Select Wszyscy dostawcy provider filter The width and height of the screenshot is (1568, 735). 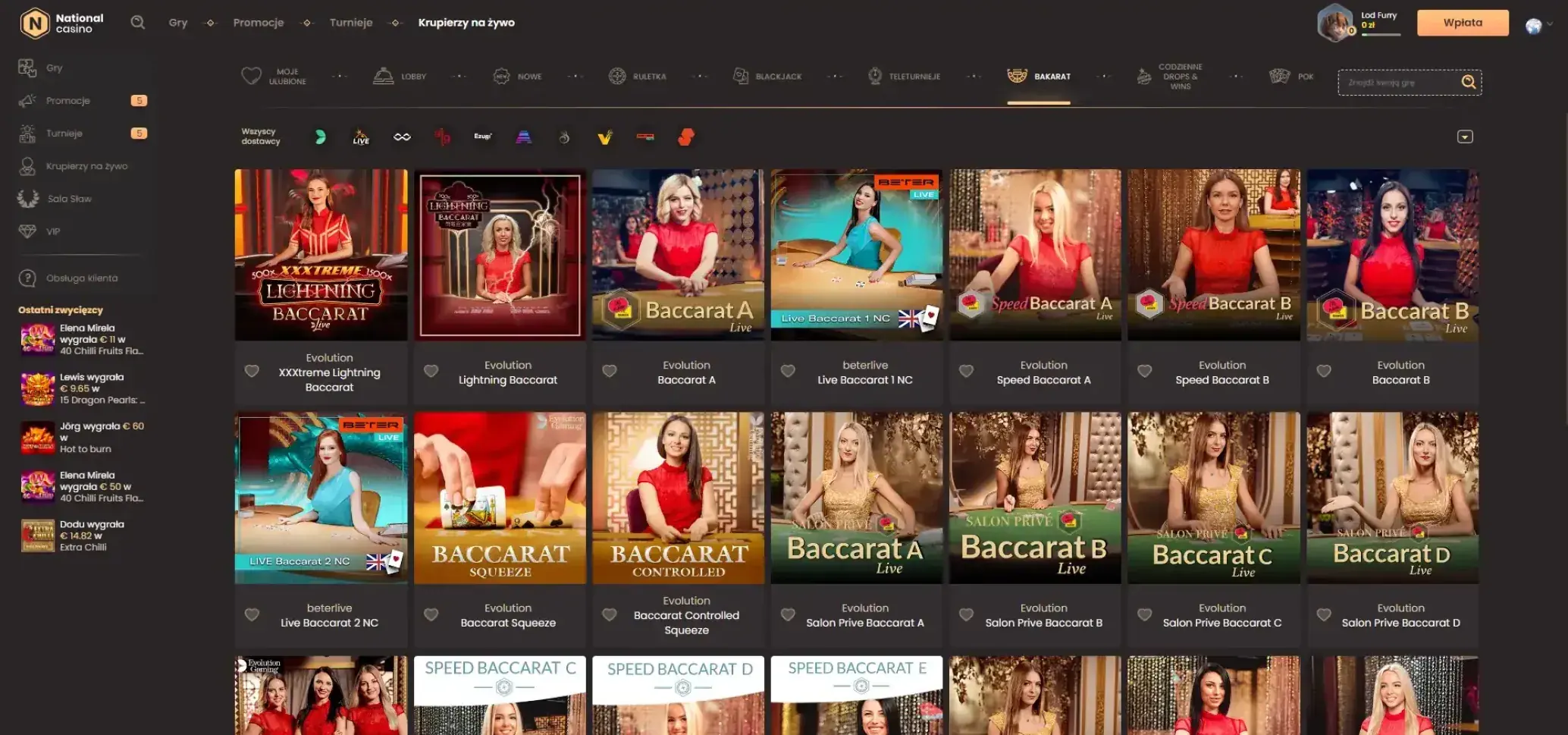point(261,137)
